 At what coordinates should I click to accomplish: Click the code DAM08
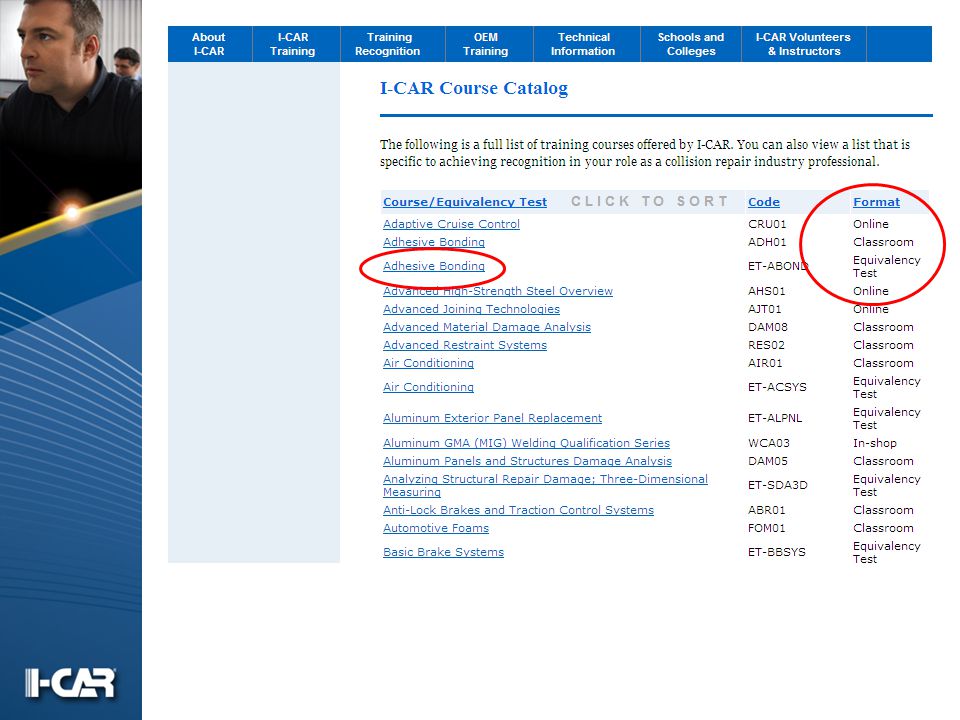pos(768,327)
